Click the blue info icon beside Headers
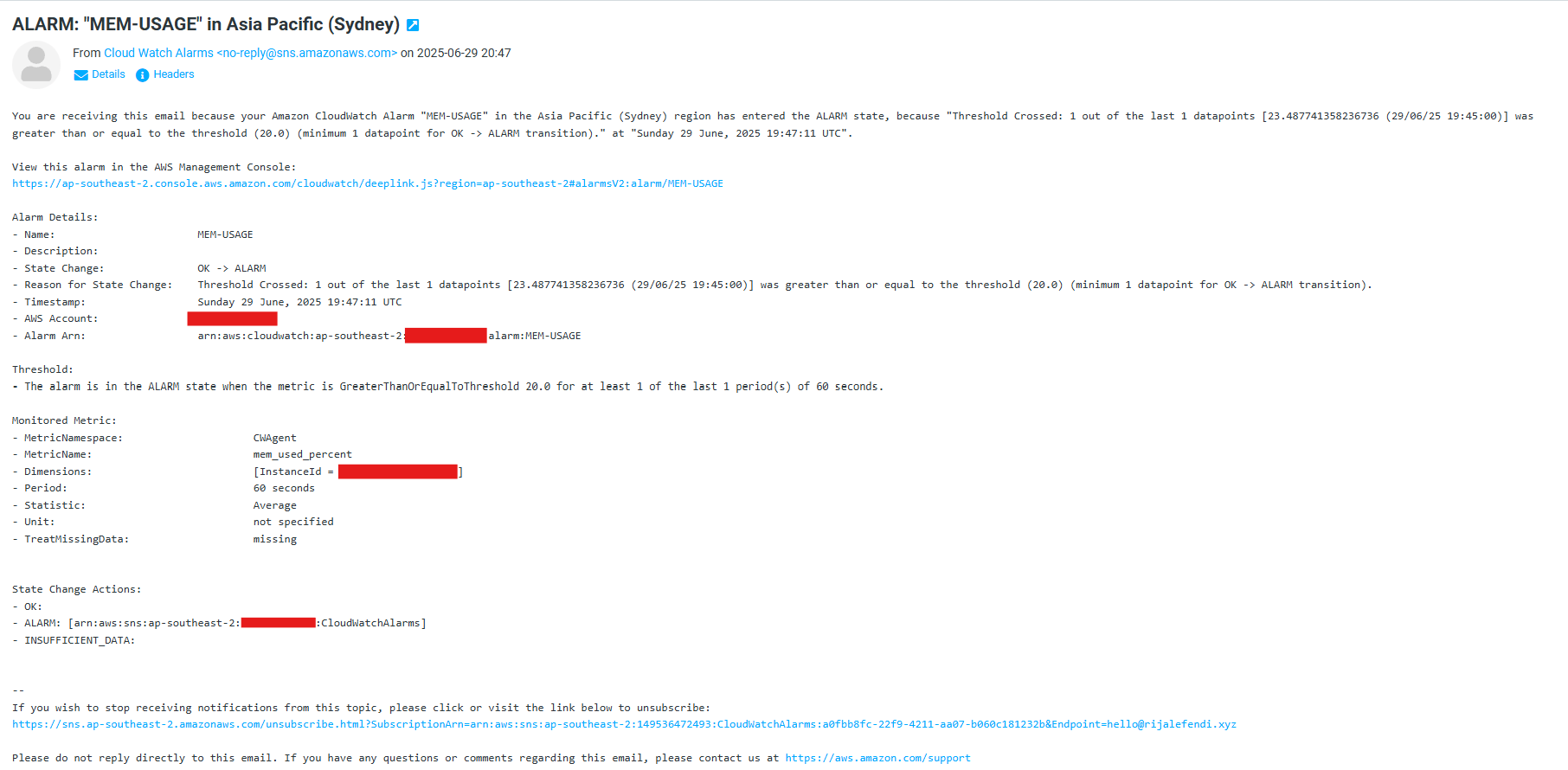The height and width of the screenshot is (770, 1568). point(143,75)
